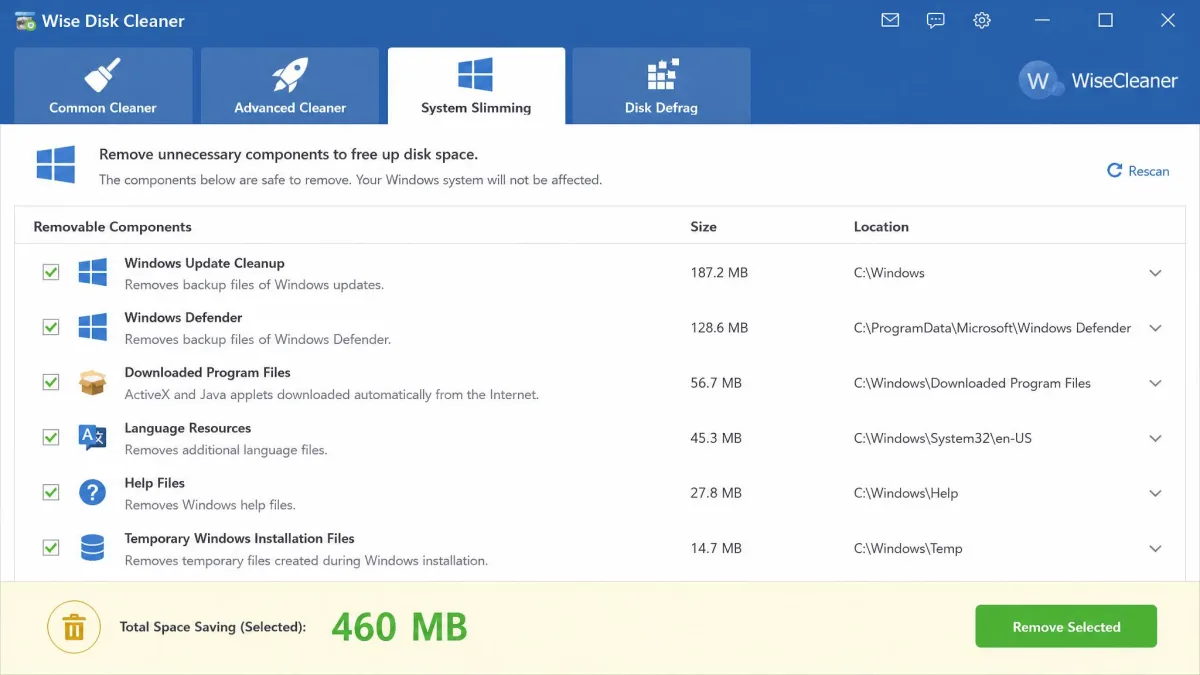
Task: Toggle Language Resources checkbox
Action: coord(50,437)
